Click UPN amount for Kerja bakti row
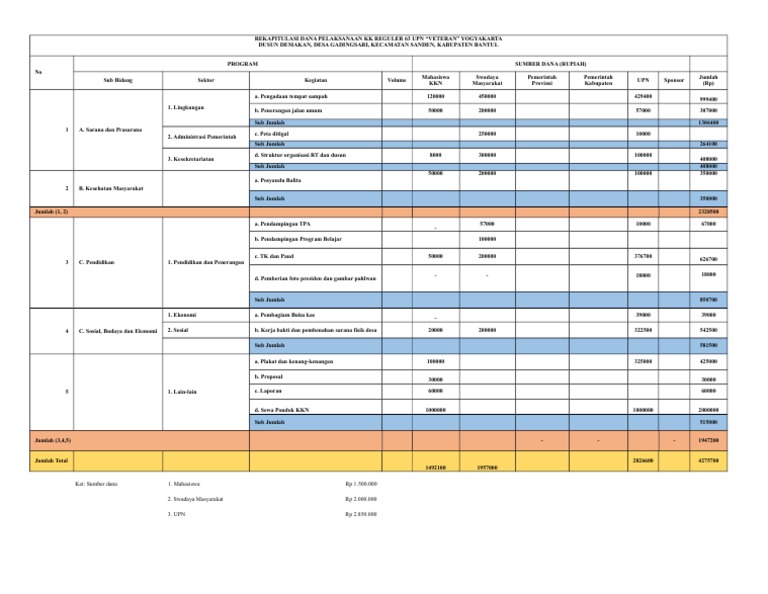The image size is (768, 594). tap(643, 330)
